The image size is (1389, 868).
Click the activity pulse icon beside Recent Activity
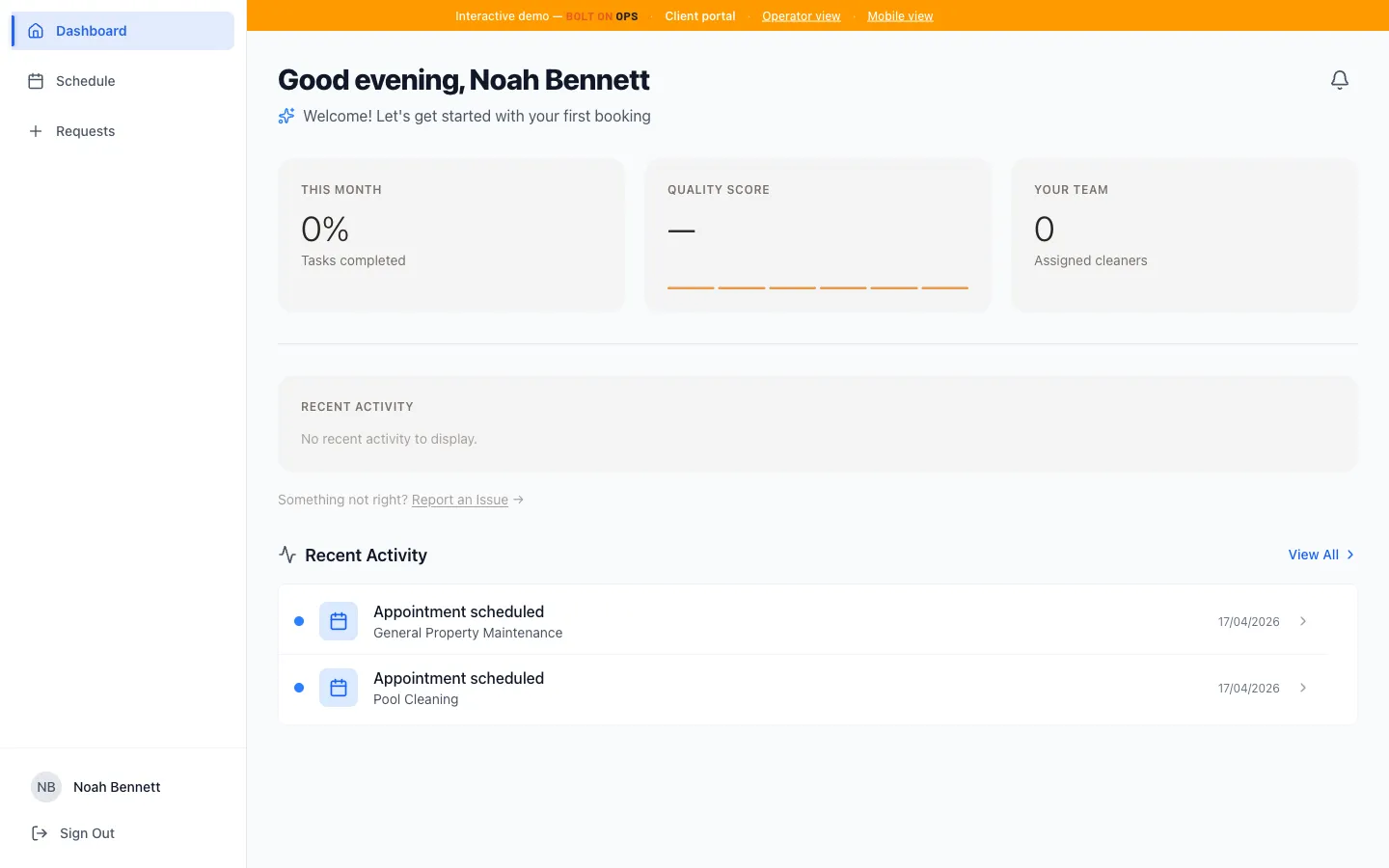[x=287, y=555]
